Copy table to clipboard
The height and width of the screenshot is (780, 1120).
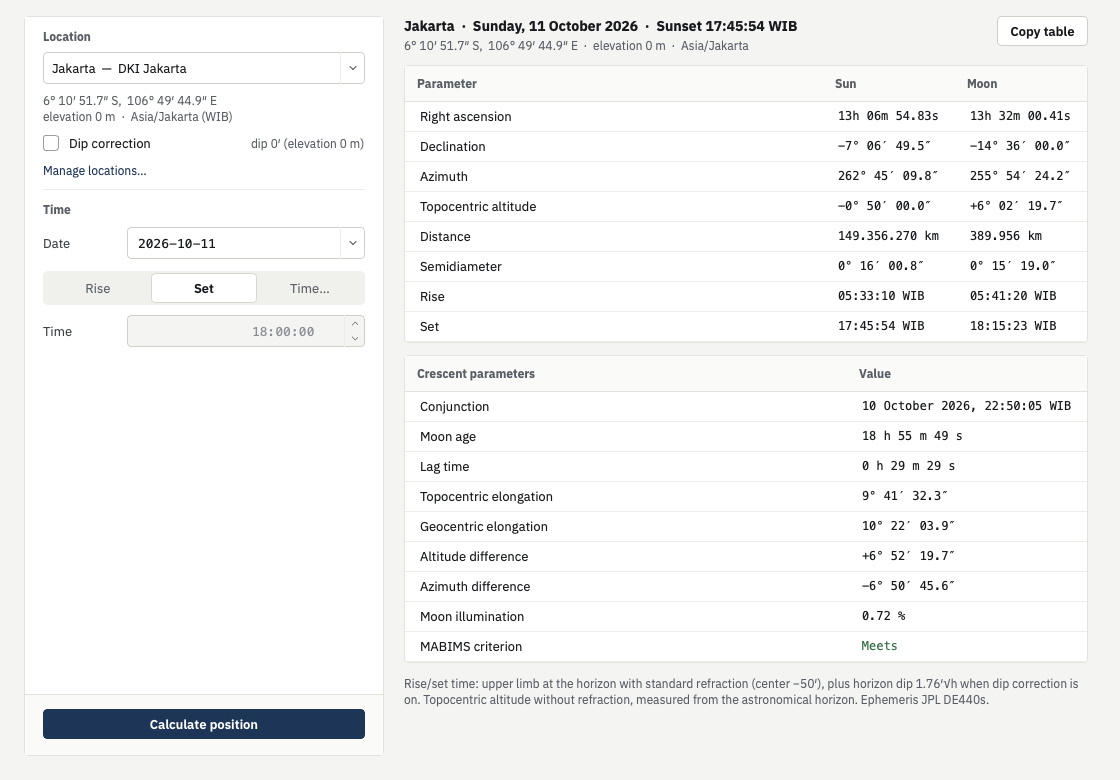[1042, 31]
